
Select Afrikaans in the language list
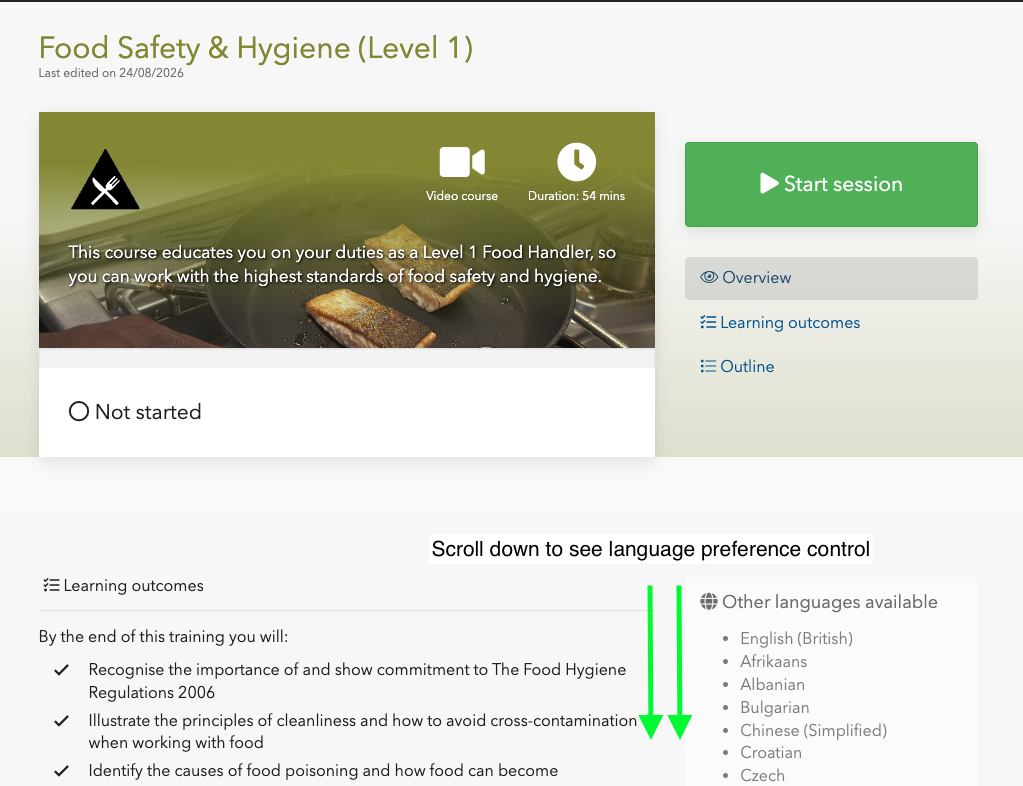(x=773, y=661)
